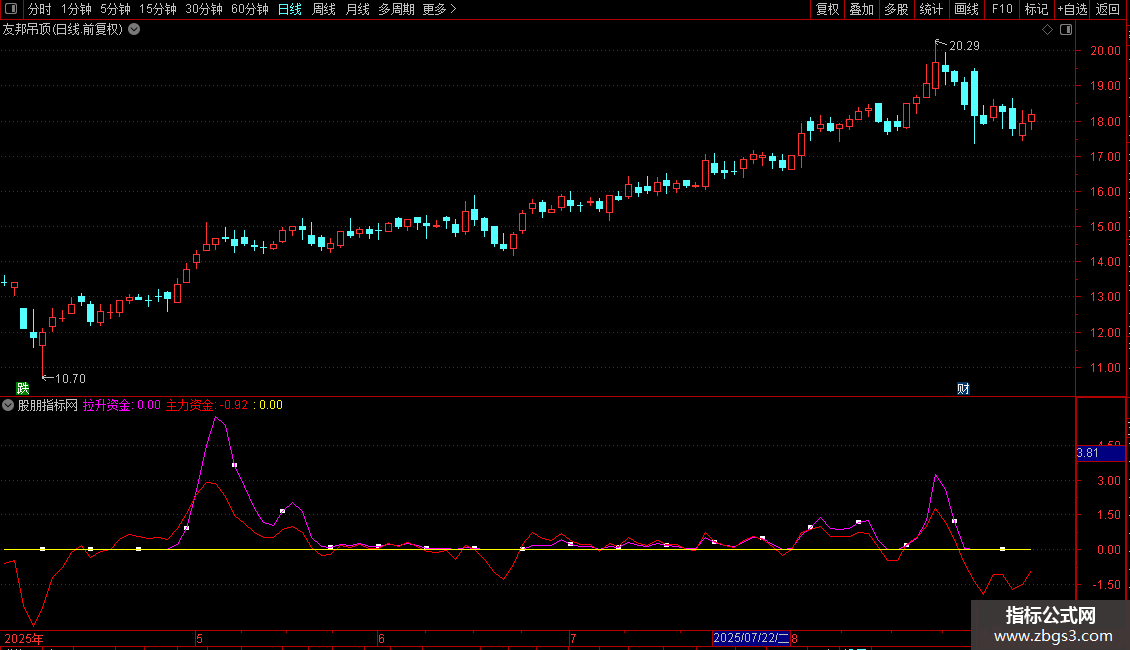1130x650 pixels.
Task: Click the green 跌 marker icon
Action: point(23,388)
